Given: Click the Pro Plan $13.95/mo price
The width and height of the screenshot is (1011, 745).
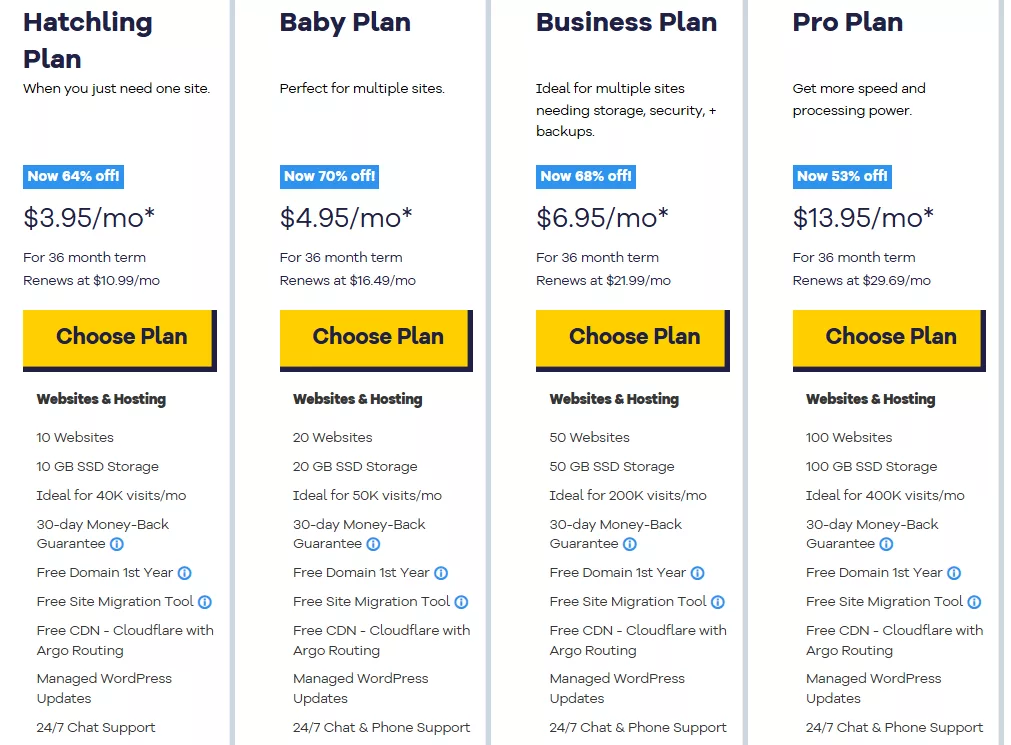Looking at the screenshot, I should coord(862,217).
